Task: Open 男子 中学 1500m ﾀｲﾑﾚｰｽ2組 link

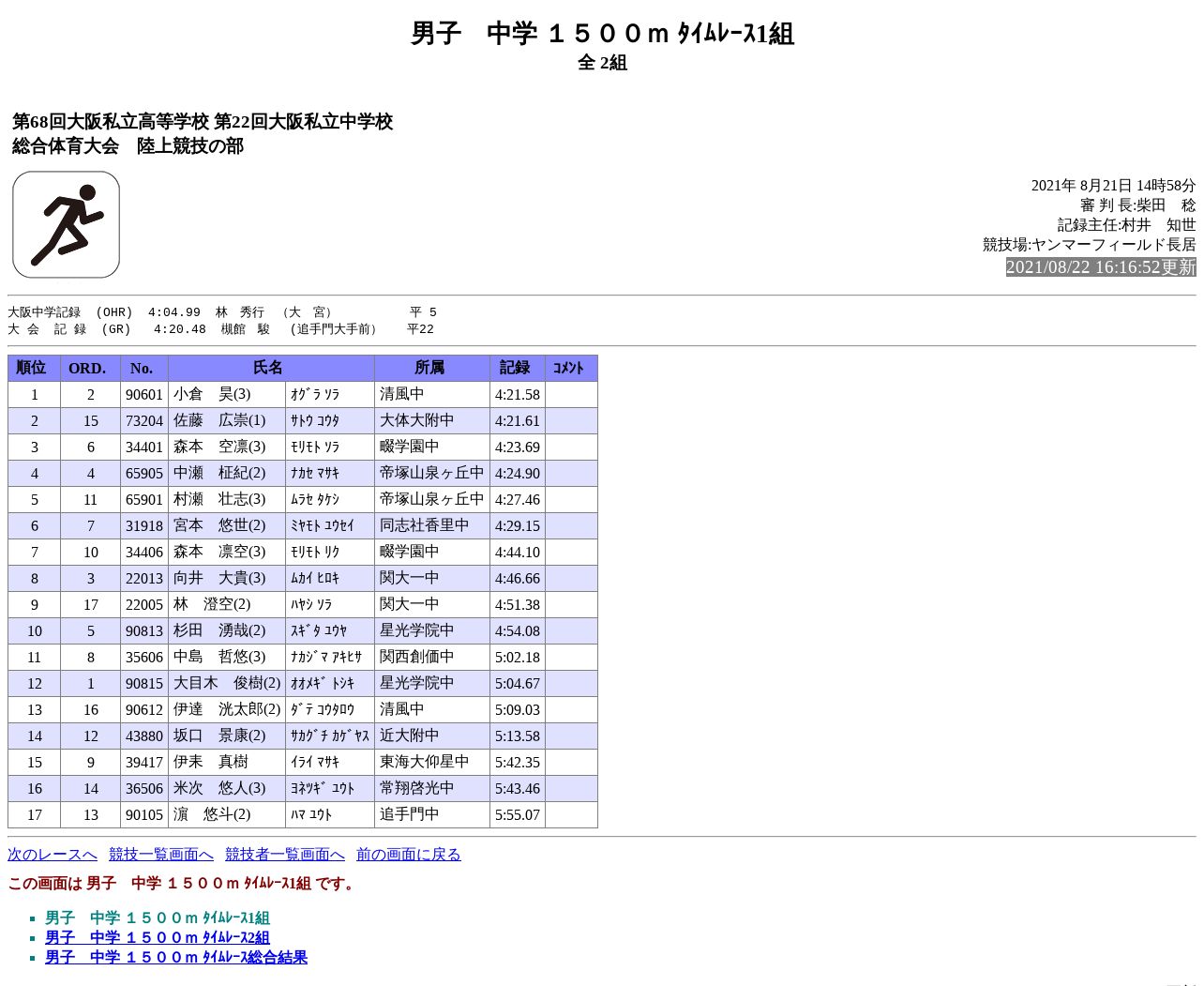Action: [158, 937]
